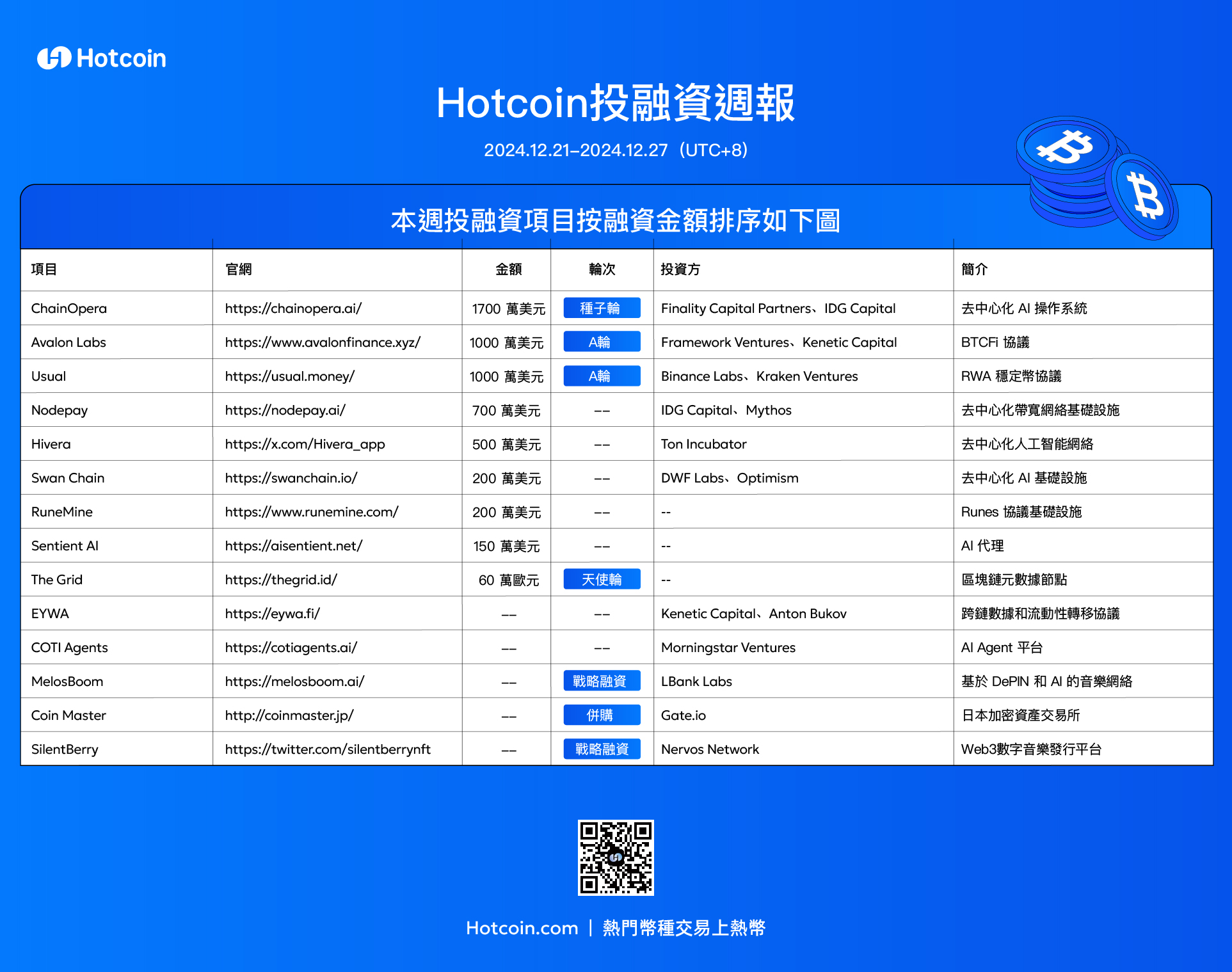
Task: Click the 700 萬美元 amount cell
Action: pos(506,411)
